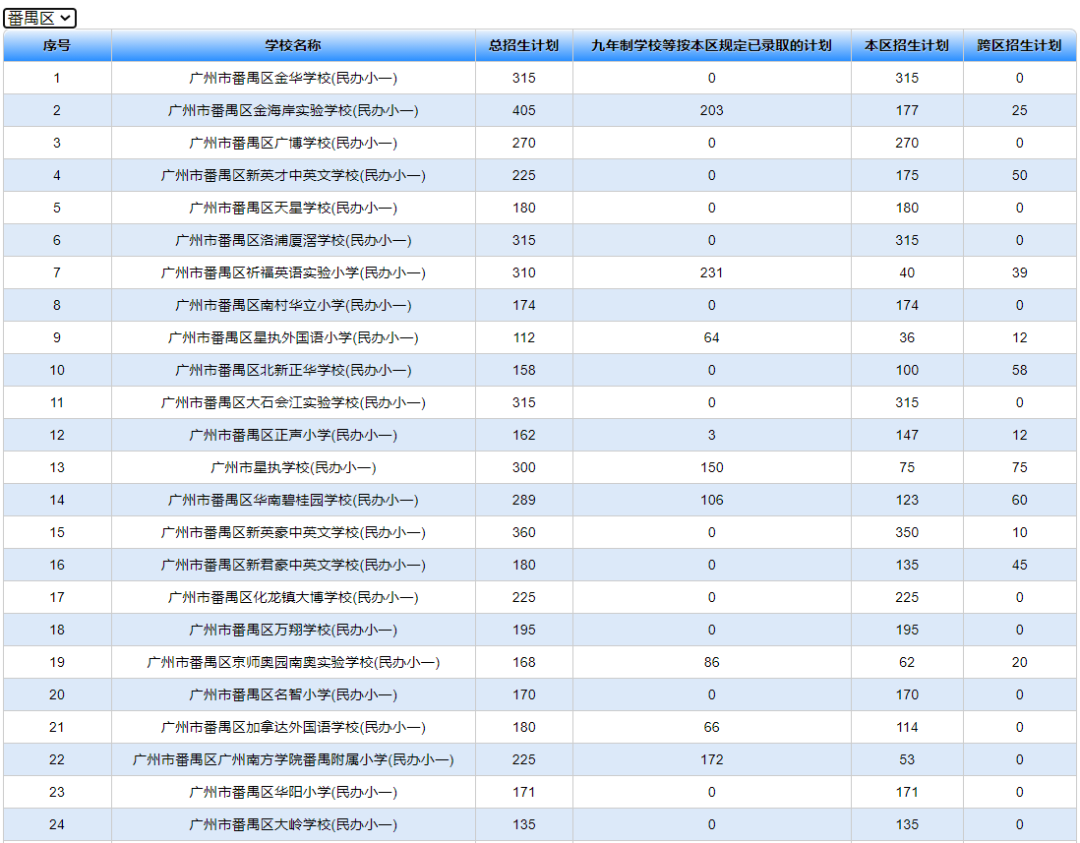
Task: Click the 本区招生计划 column header
Action: point(906,45)
